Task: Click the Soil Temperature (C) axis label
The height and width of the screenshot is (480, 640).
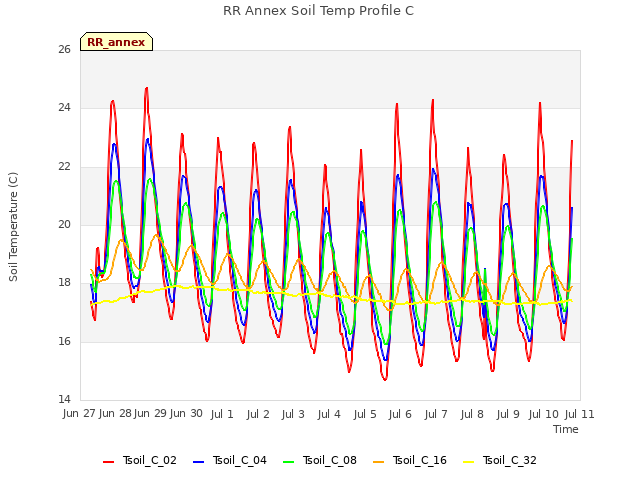Action: (13, 227)
